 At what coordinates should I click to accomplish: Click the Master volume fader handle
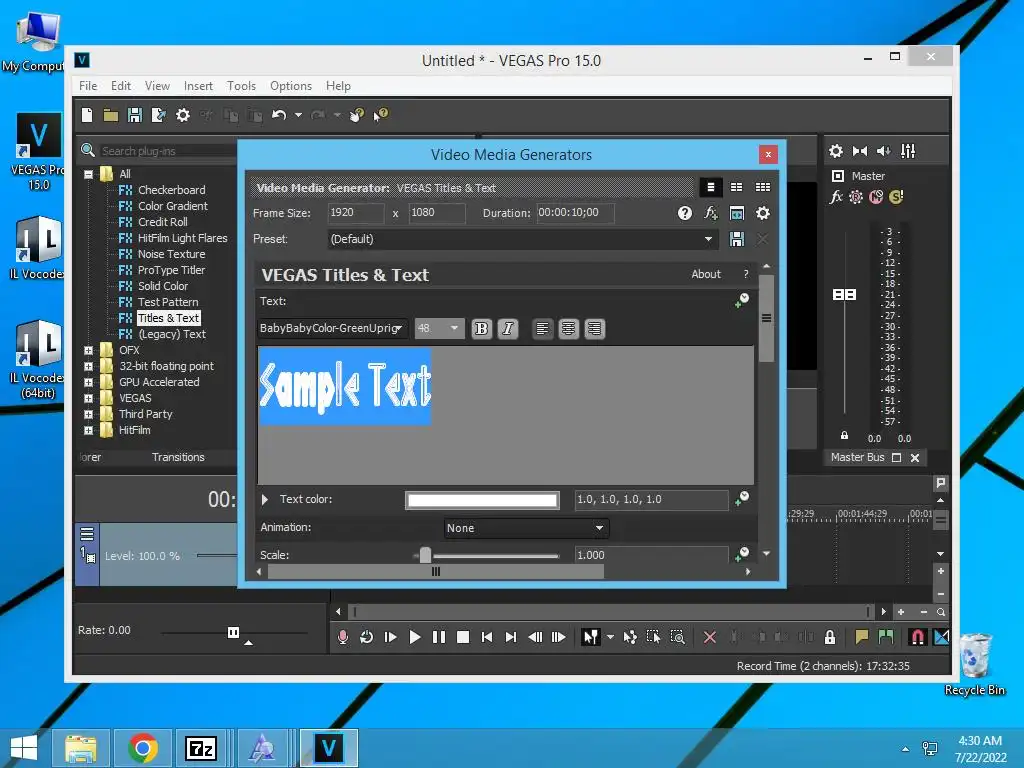(x=844, y=295)
